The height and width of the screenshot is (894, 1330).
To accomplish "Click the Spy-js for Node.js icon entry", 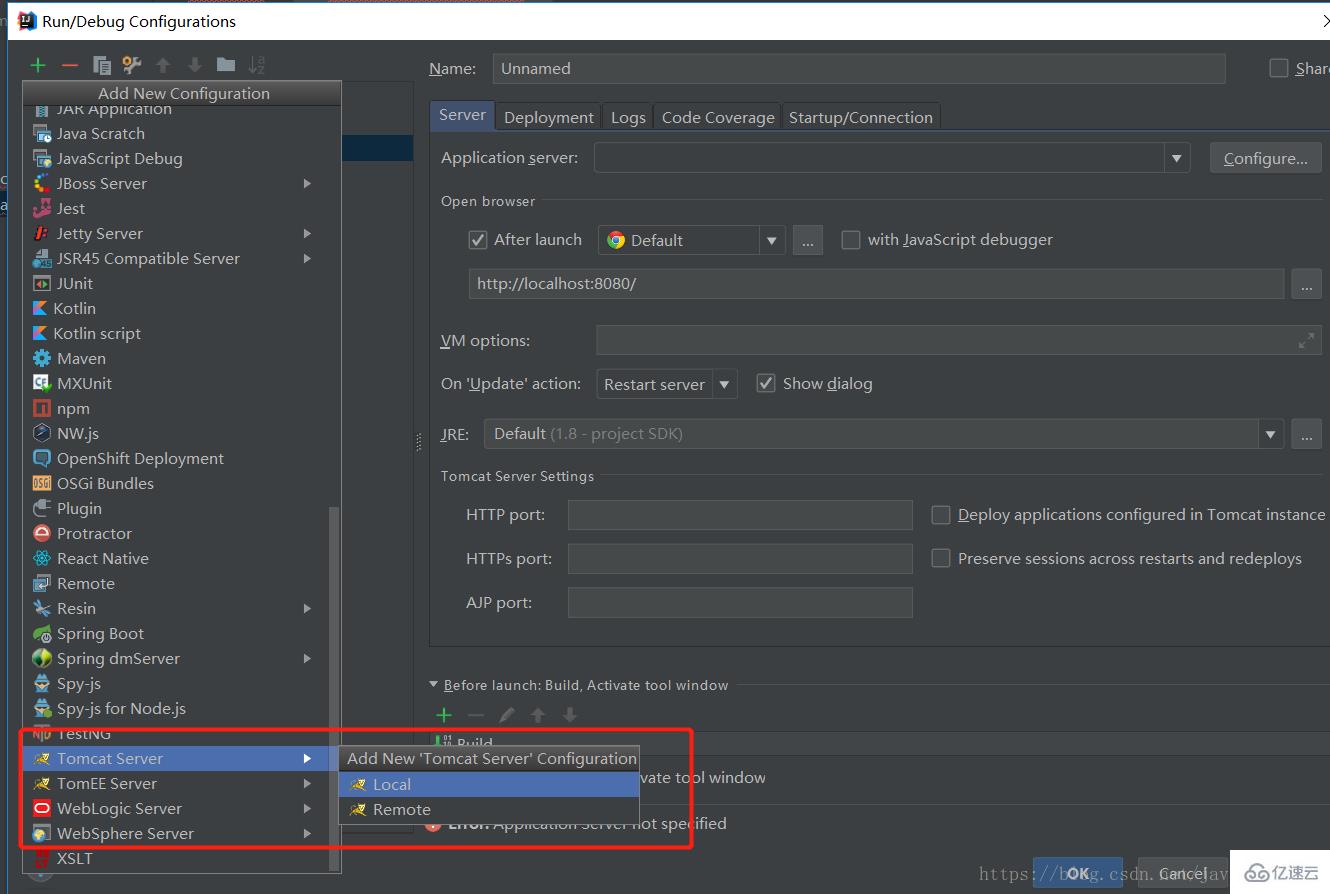I will [42, 708].
